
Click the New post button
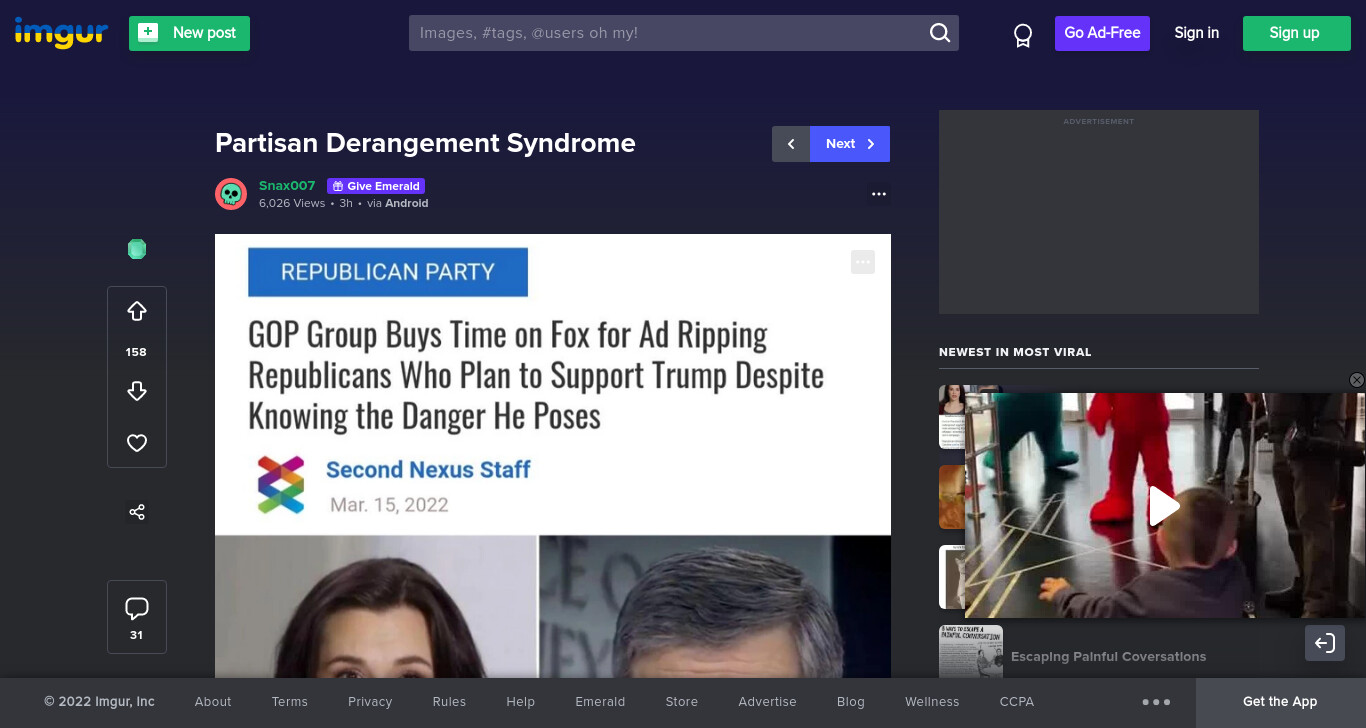(189, 33)
